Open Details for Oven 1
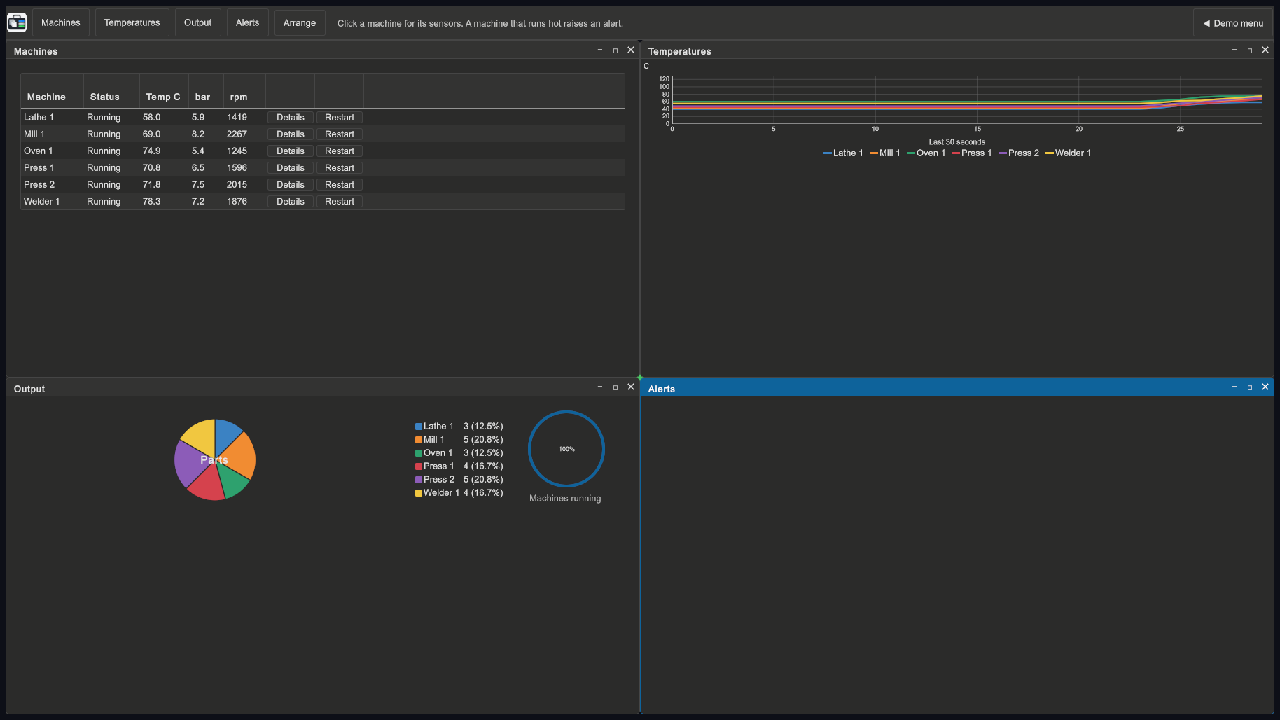This screenshot has width=1280, height=720. pos(290,151)
